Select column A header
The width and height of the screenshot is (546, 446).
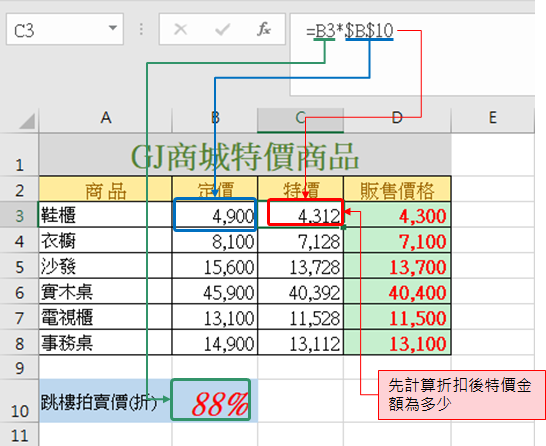coord(106,118)
